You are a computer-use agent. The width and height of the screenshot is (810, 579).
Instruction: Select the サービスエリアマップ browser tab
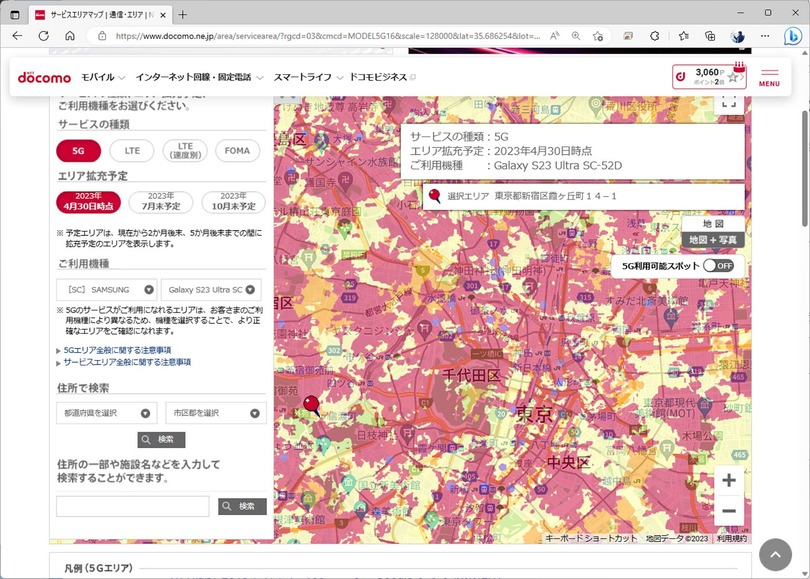[x=101, y=15]
